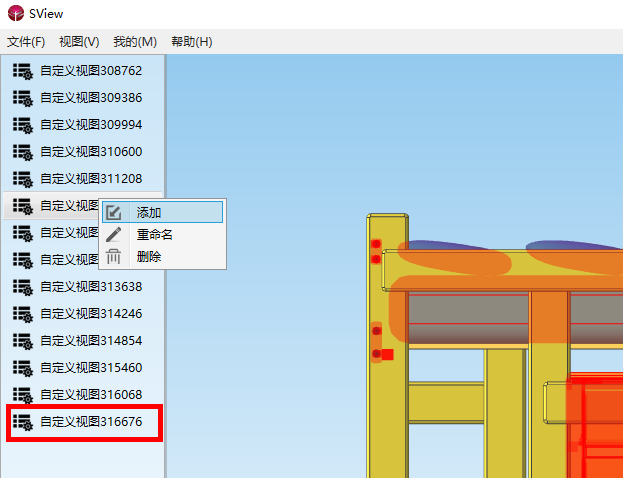Viewport: 623px width, 478px height.
Task: Click the list icon of 自定义视图316068
Action: pos(23,395)
